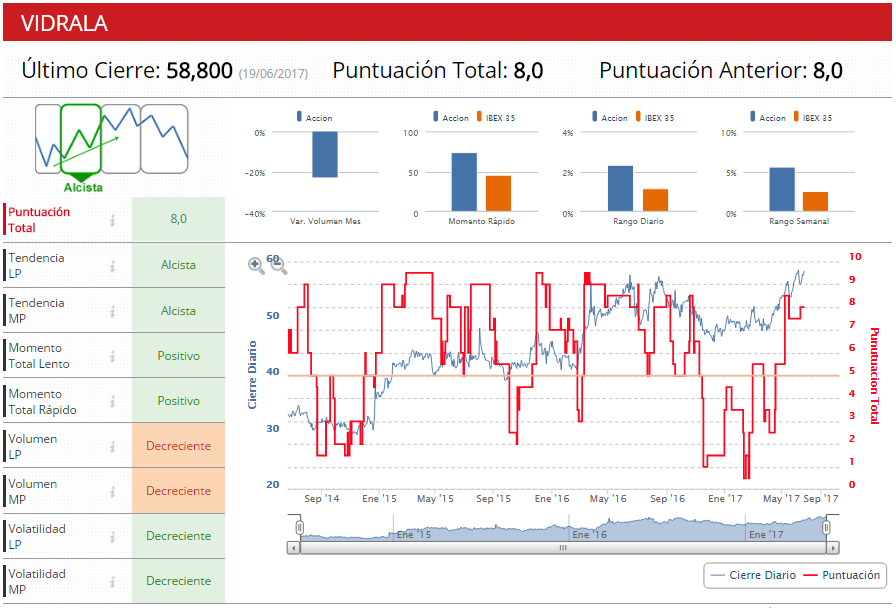Click the date (19/06/2017)

(x=273, y=74)
